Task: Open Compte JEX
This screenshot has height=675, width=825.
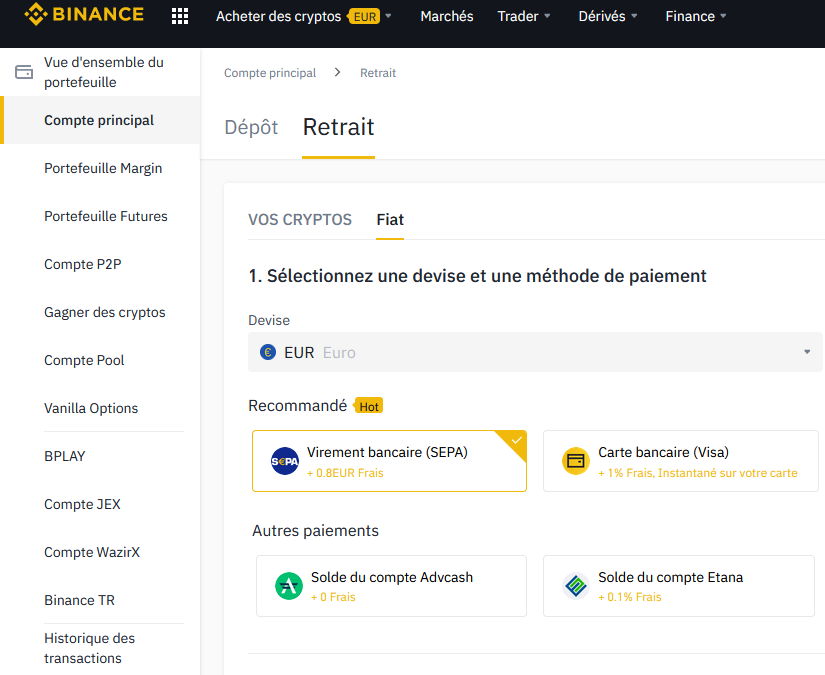Action: tap(82, 504)
